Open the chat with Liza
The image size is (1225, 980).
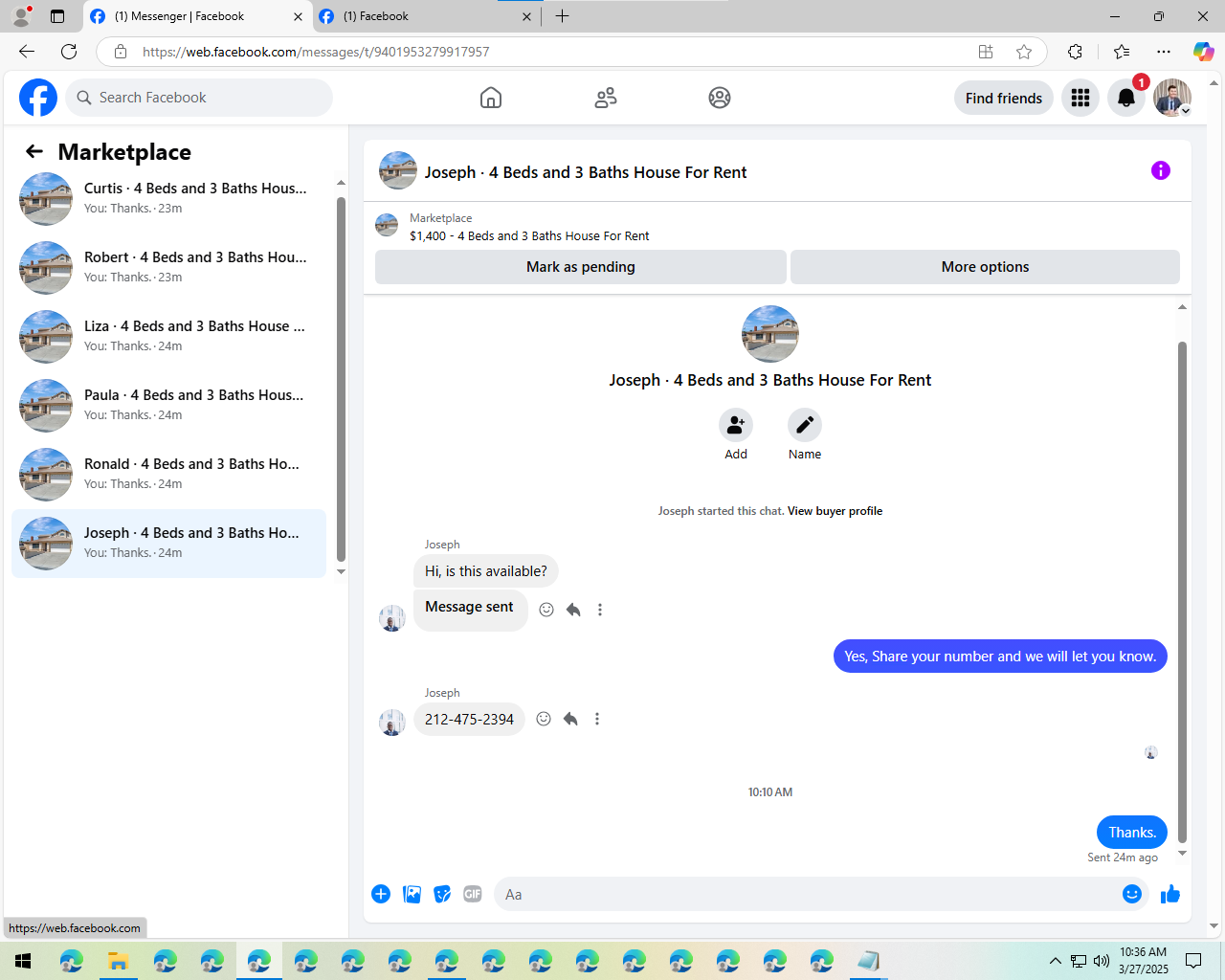(x=168, y=337)
